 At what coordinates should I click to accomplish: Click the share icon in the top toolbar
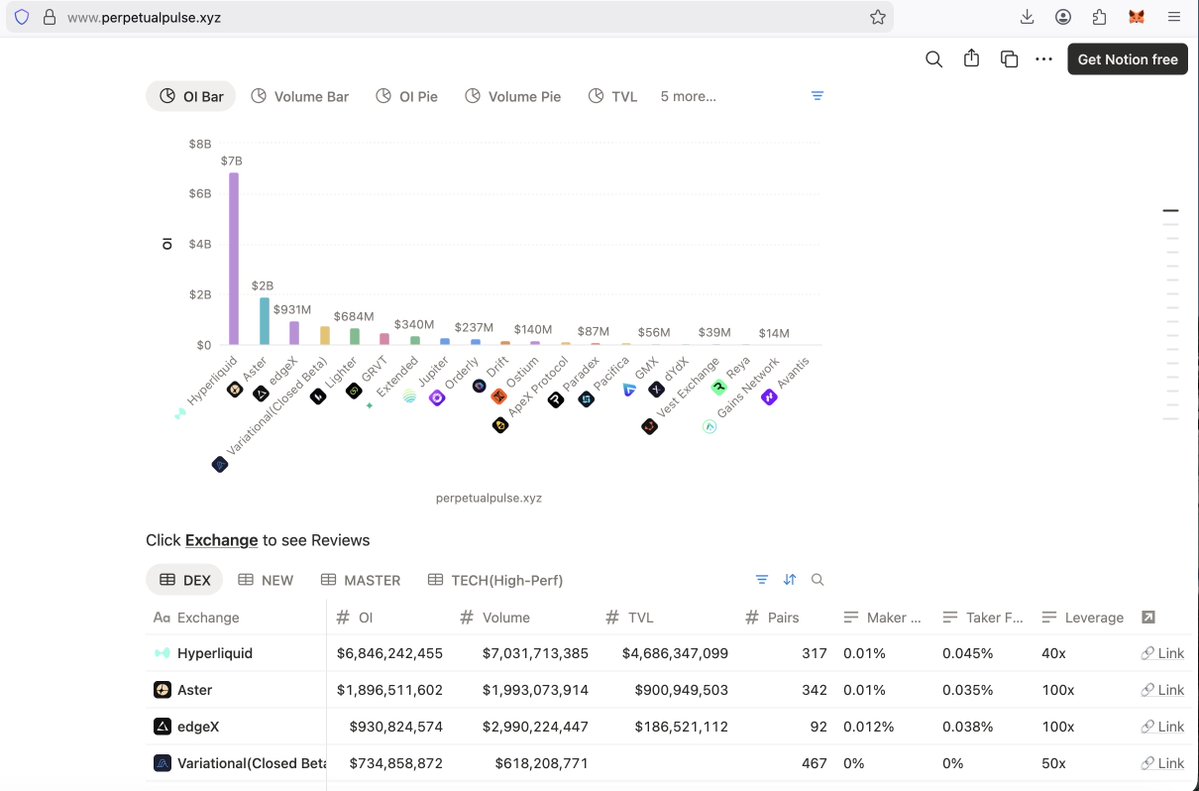pos(971,58)
